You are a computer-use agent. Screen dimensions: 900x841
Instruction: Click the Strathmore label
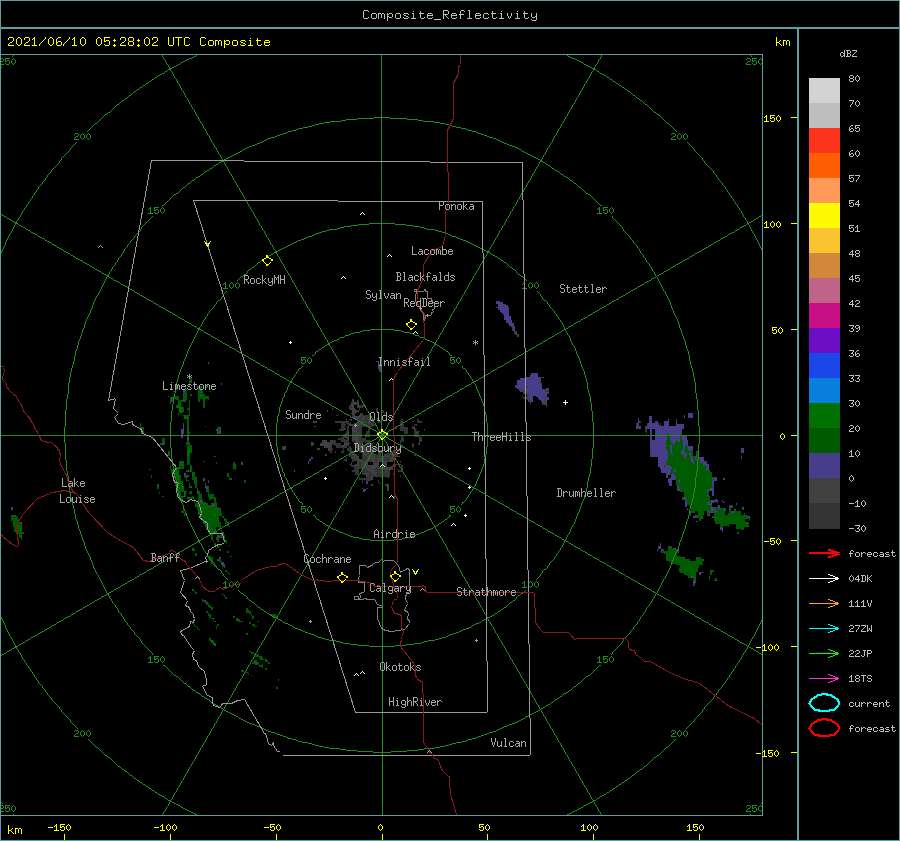click(x=486, y=592)
